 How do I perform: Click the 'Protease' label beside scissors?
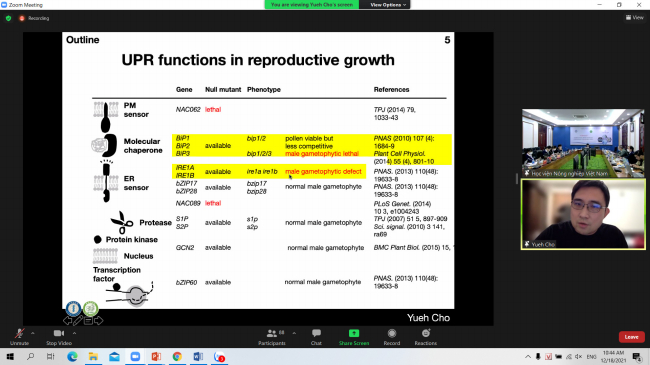tap(155, 223)
